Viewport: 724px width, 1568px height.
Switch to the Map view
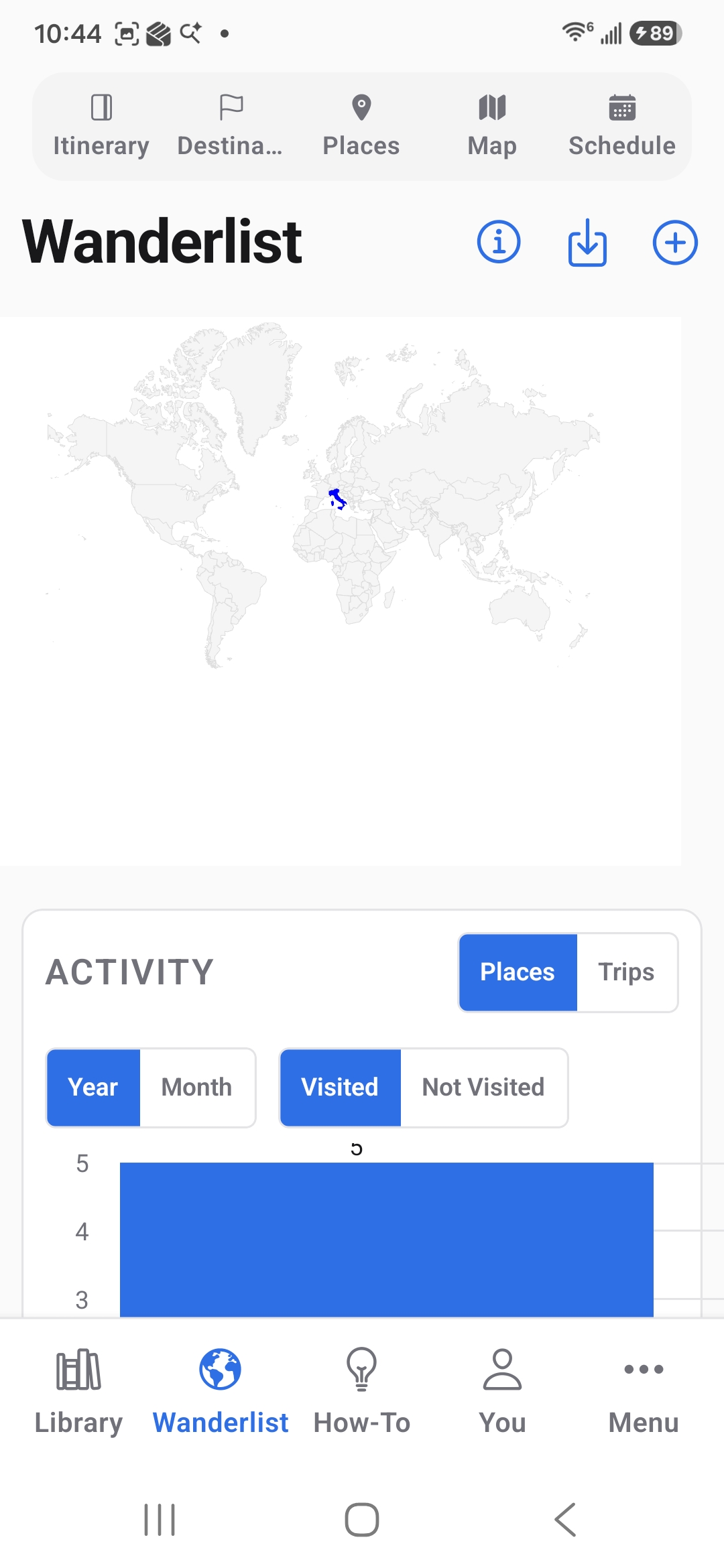tap(492, 126)
